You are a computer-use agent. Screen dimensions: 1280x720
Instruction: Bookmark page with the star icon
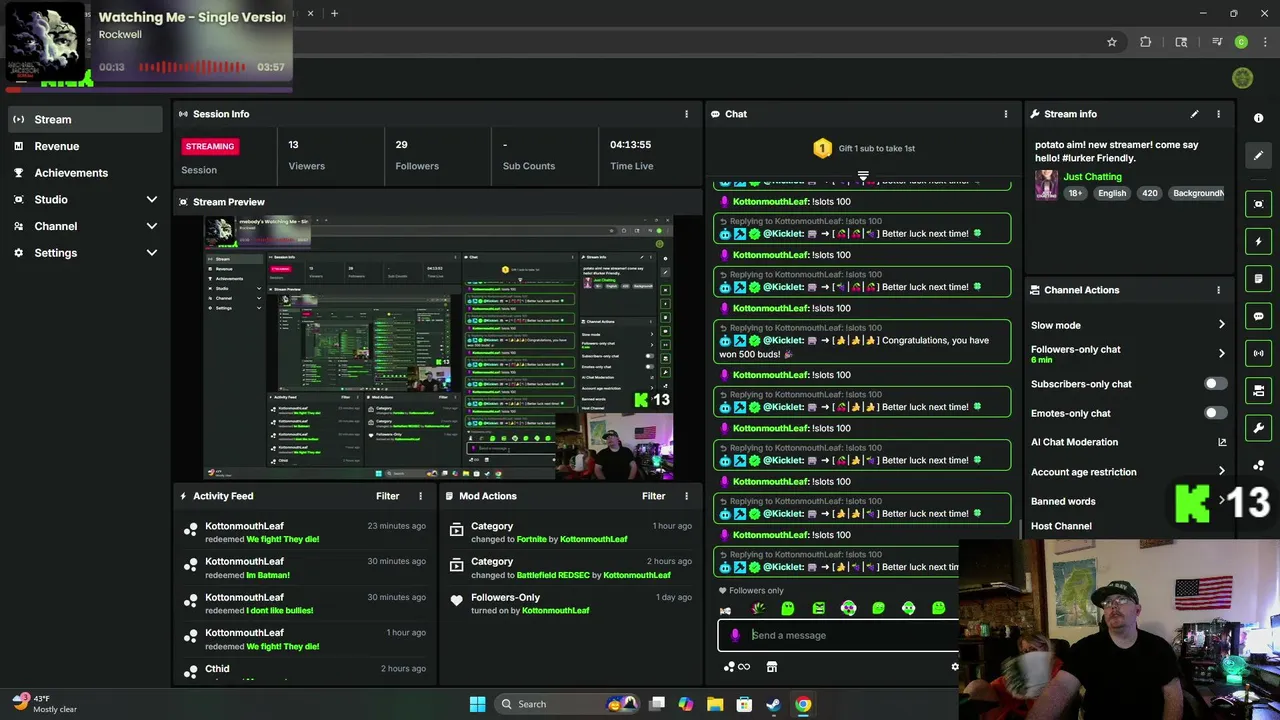tap(1111, 42)
